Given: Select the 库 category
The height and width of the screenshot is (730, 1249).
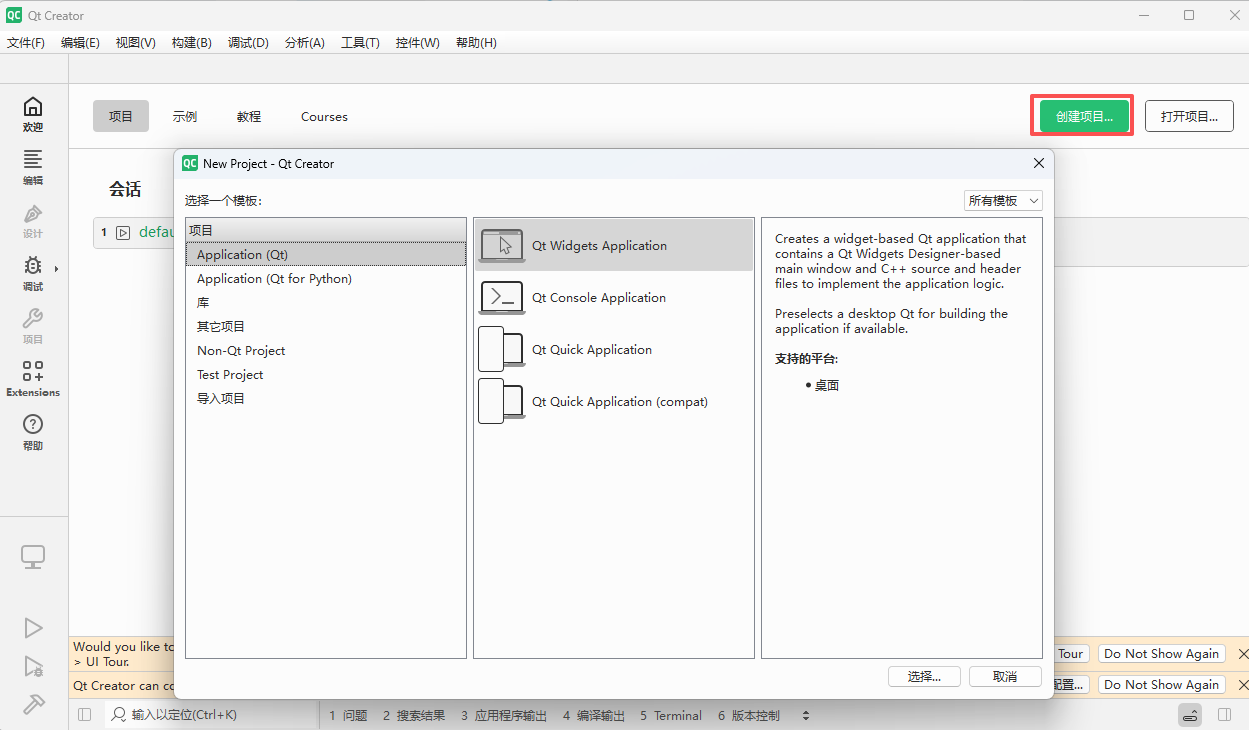Looking at the screenshot, I should 326,302.
